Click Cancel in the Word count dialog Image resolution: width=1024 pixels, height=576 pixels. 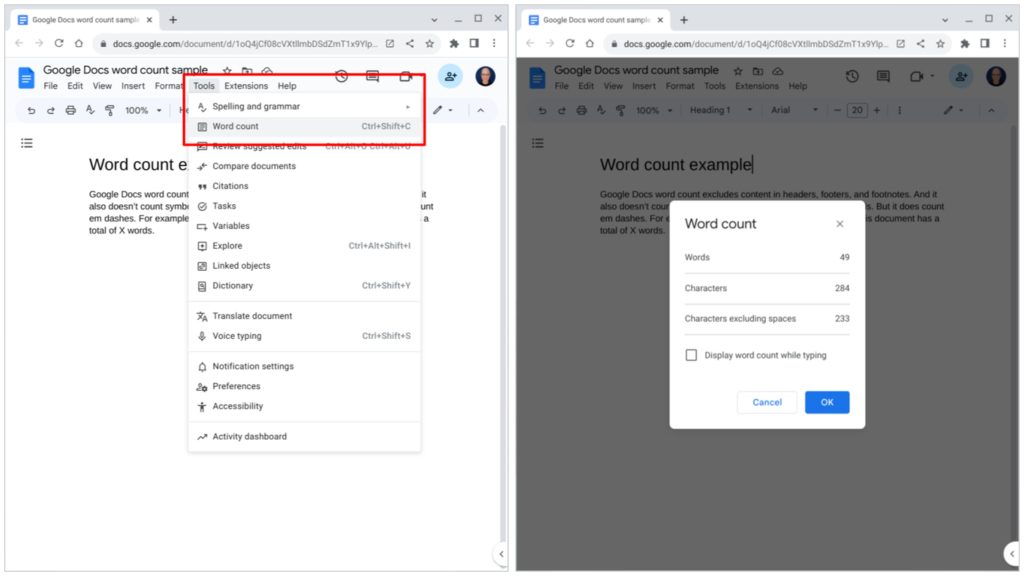(766, 401)
